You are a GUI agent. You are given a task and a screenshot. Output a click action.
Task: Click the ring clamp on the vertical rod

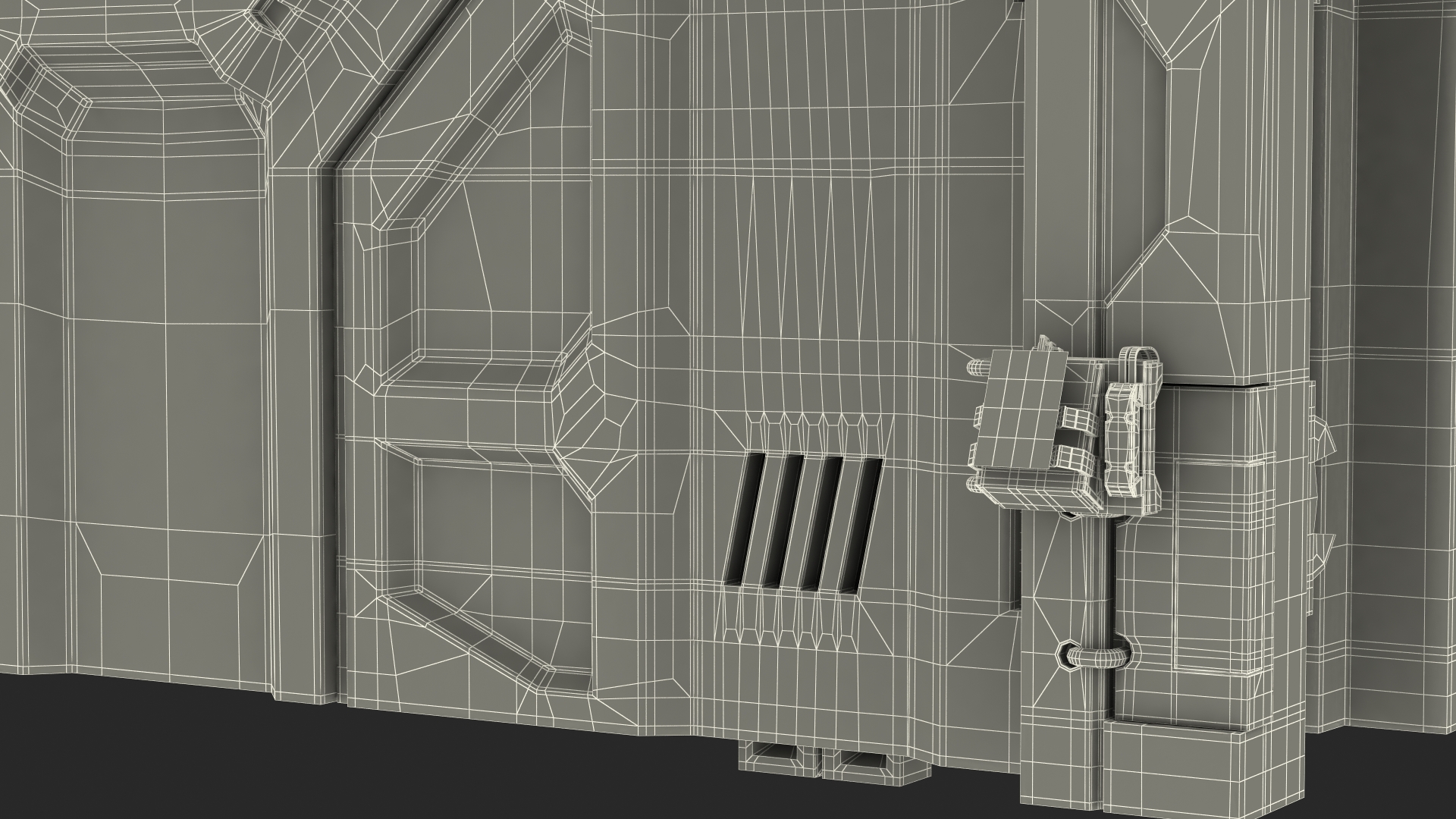click(1094, 654)
